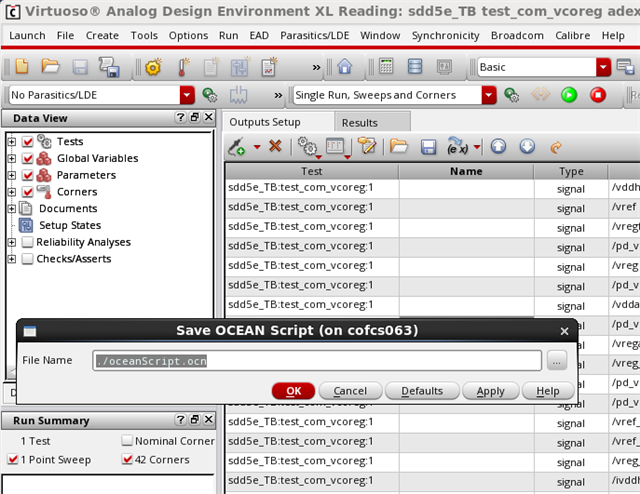This screenshot has height=494, width=640.
Task: Undock the Data View panel
Action: click(195, 118)
